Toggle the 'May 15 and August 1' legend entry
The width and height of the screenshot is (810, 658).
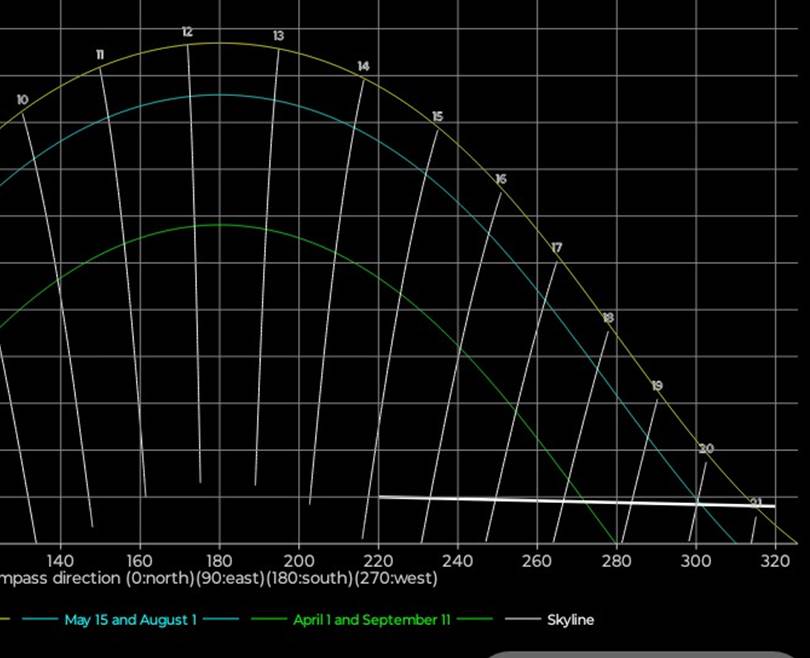(130, 620)
